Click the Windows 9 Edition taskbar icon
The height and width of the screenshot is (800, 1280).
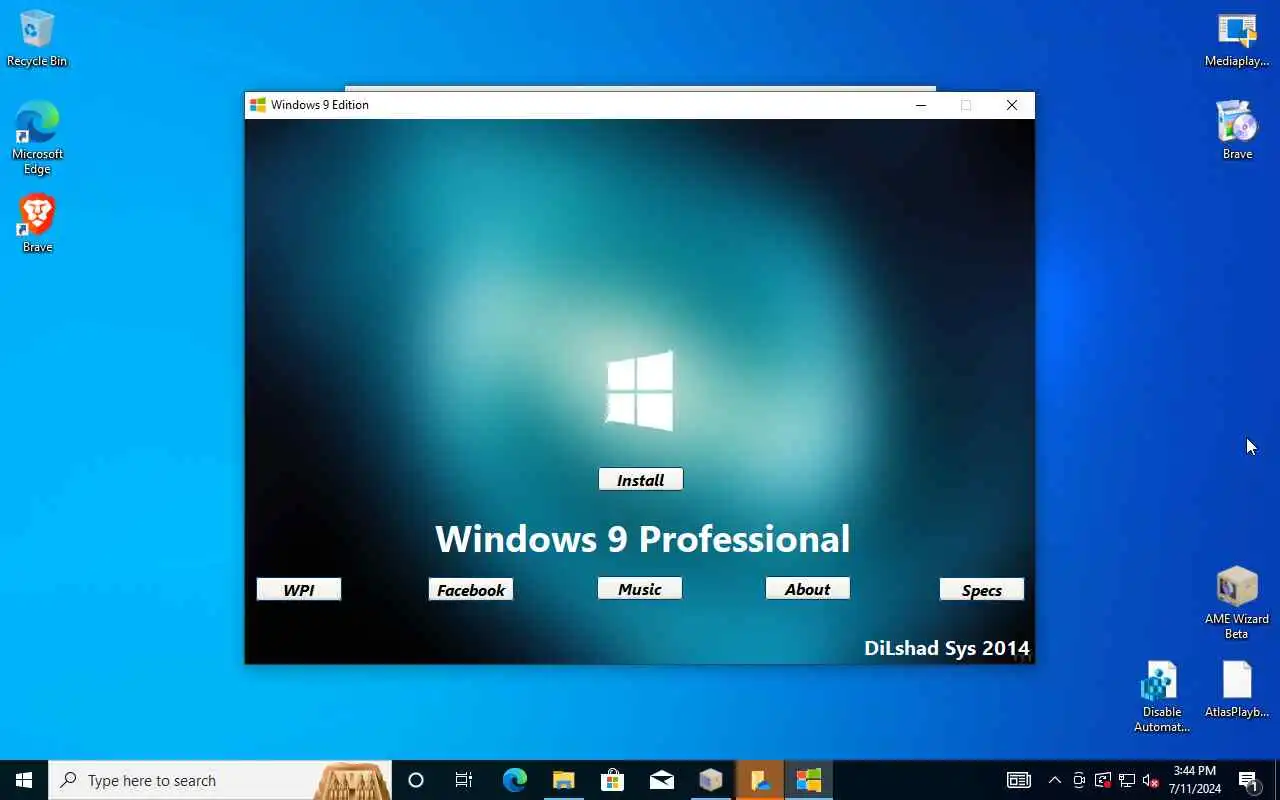pyautogui.click(x=808, y=780)
